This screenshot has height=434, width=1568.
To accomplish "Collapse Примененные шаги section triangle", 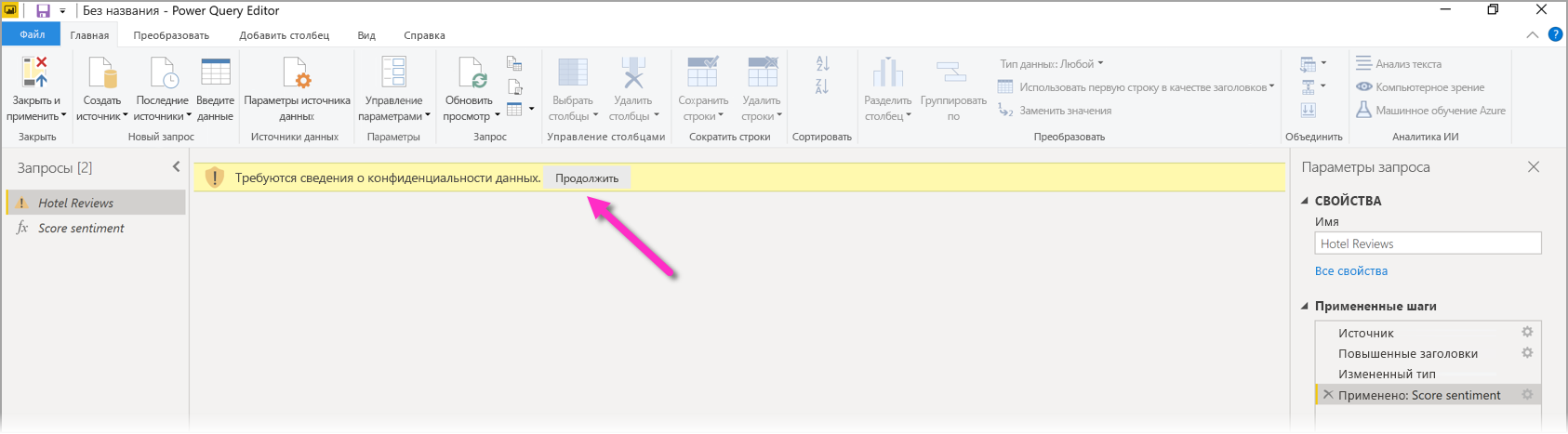I will click(x=1305, y=306).
